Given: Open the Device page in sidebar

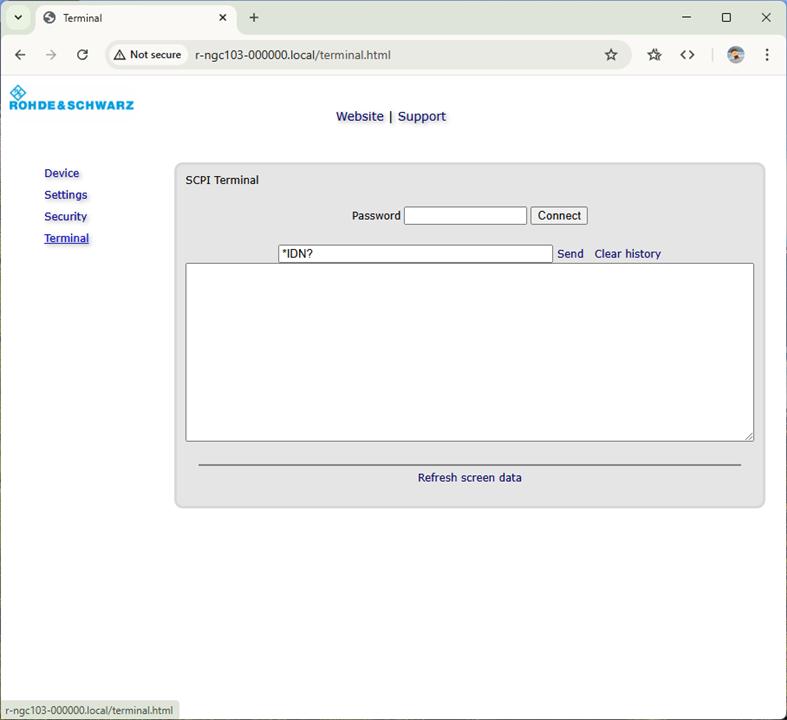Looking at the screenshot, I should click(62, 173).
